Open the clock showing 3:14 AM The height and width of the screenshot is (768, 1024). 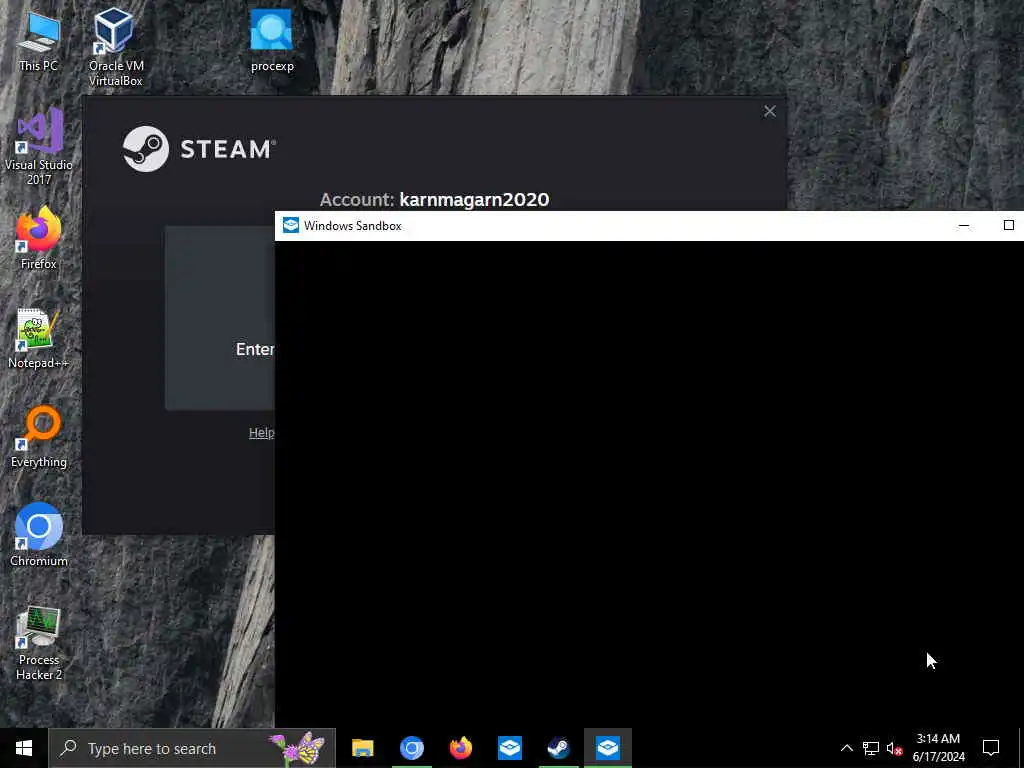click(x=938, y=748)
